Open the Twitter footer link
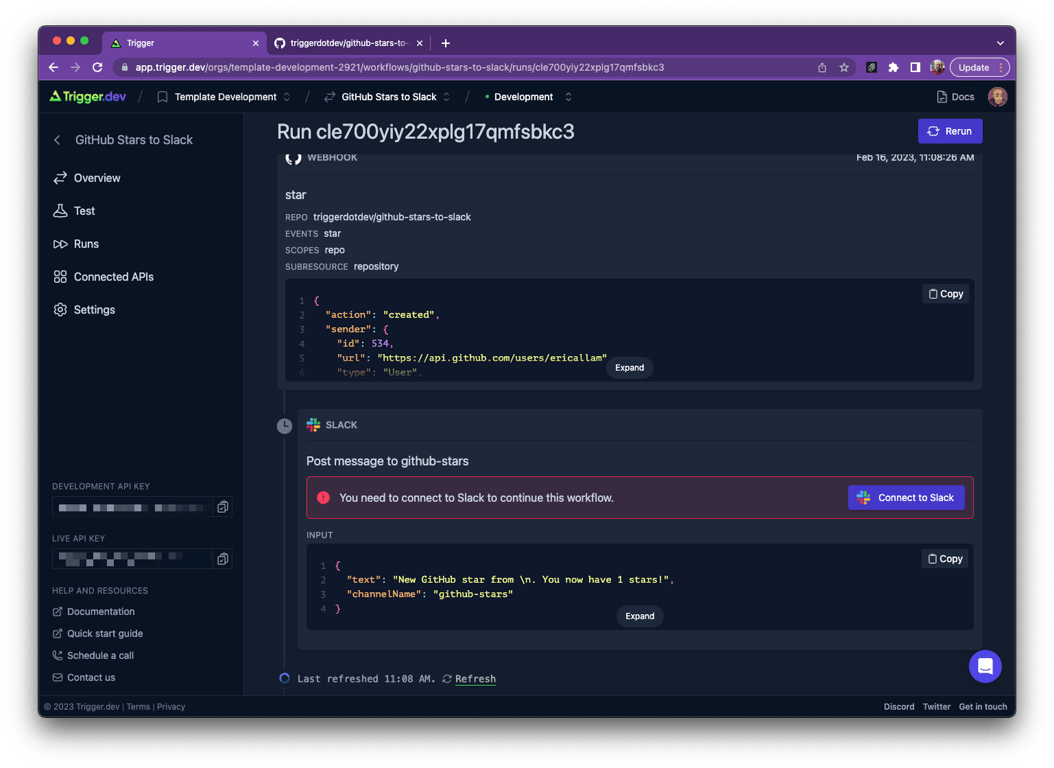The width and height of the screenshot is (1054, 768). click(936, 707)
